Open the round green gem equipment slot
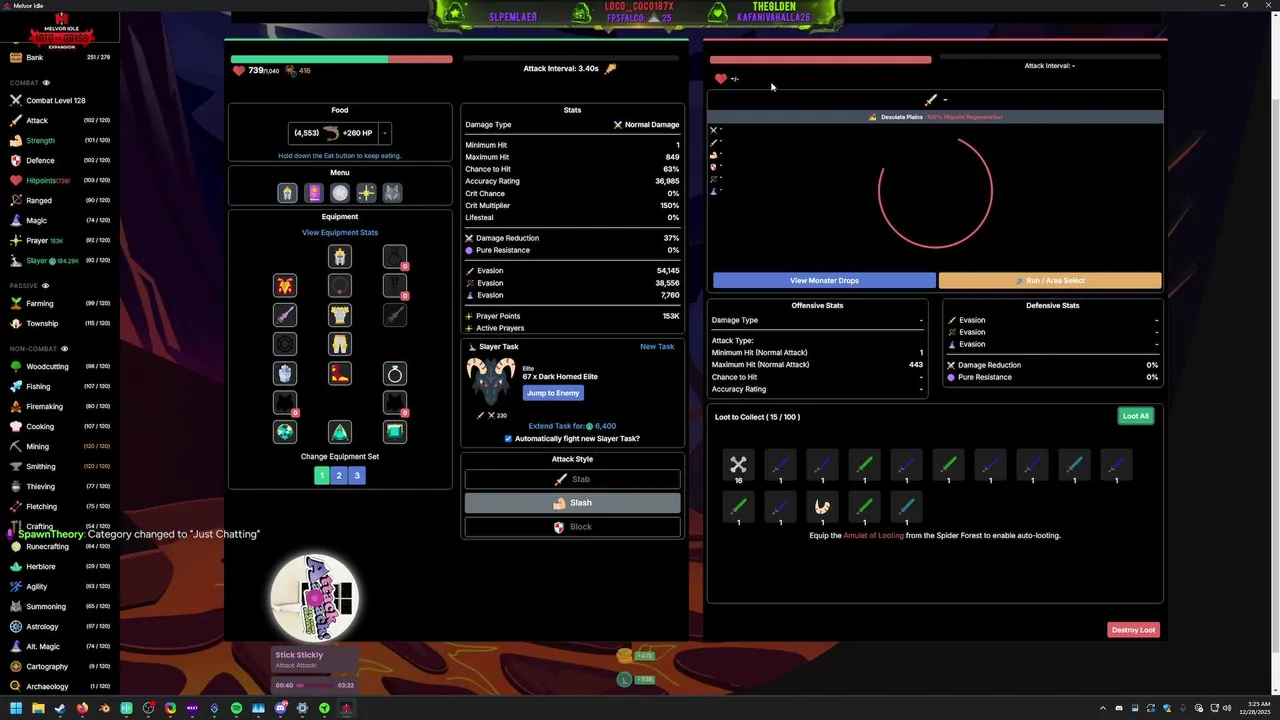 pyautogui.click(x=285, y=432)
